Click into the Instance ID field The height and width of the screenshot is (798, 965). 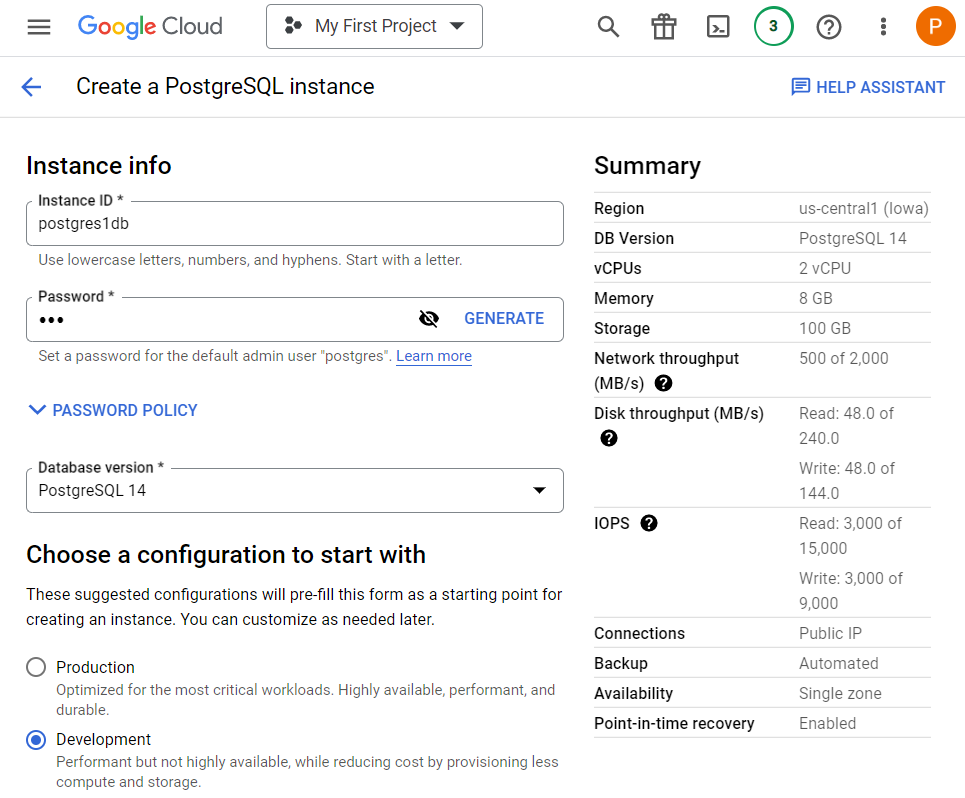click(x=295, y=223)
